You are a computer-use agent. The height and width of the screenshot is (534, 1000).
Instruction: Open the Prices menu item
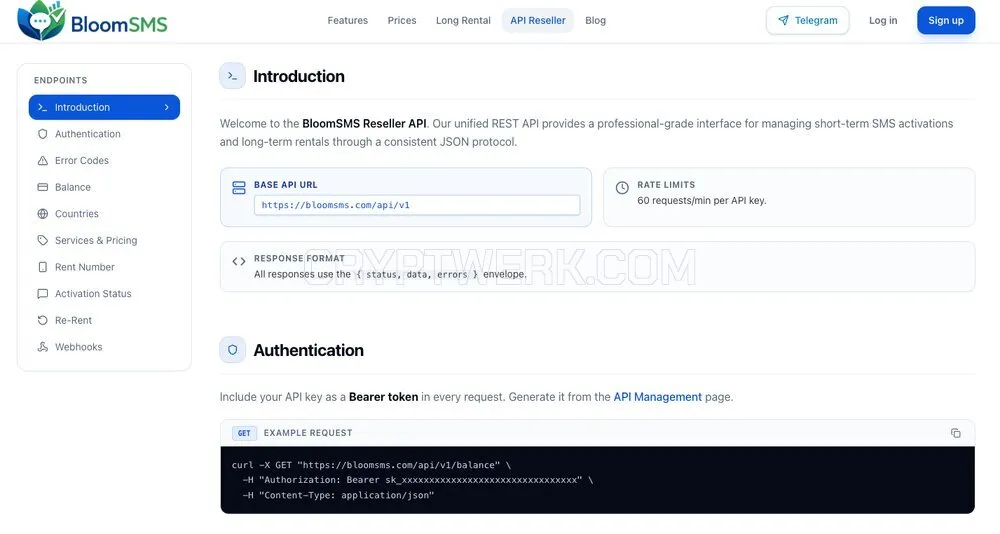click(x=402, y=20)
